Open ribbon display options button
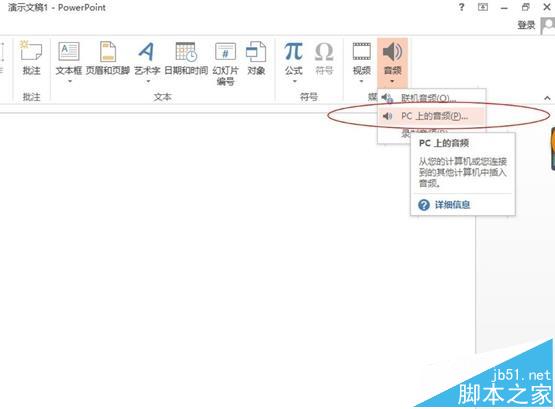Viewport: 555px width, 409px height. tap(483, 7)
